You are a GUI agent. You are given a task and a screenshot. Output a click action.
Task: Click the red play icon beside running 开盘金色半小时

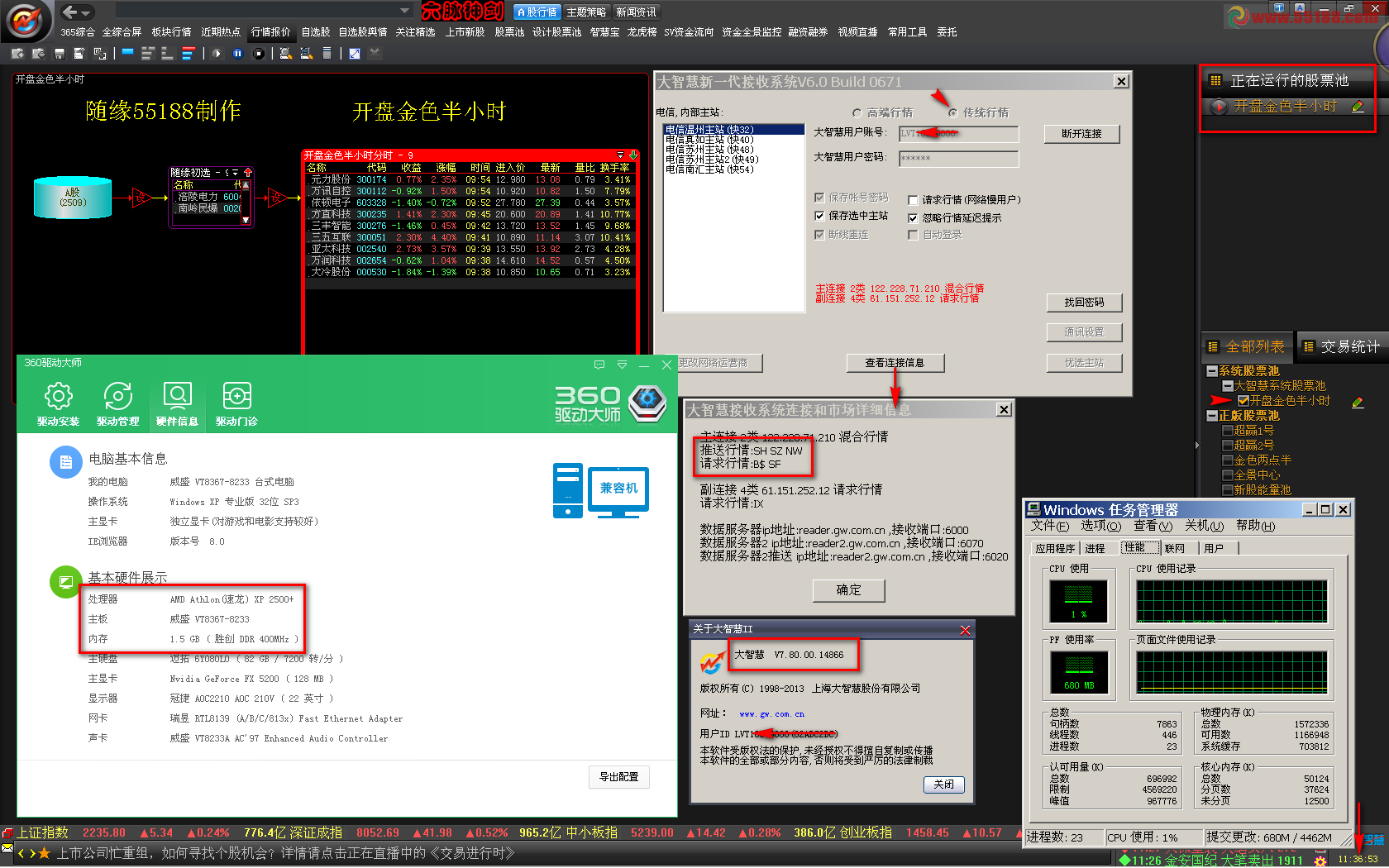point(1219,107)
